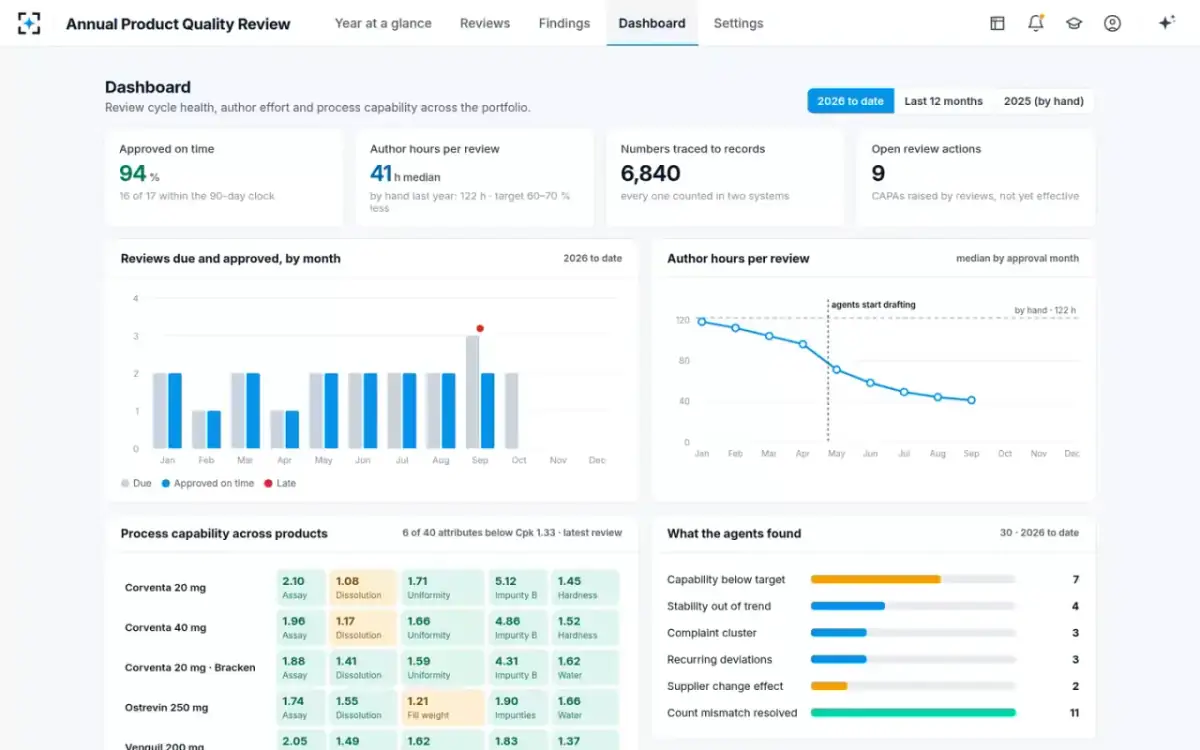
Task: Click the Complaint cluster finding label
Action: coord(712,633)
